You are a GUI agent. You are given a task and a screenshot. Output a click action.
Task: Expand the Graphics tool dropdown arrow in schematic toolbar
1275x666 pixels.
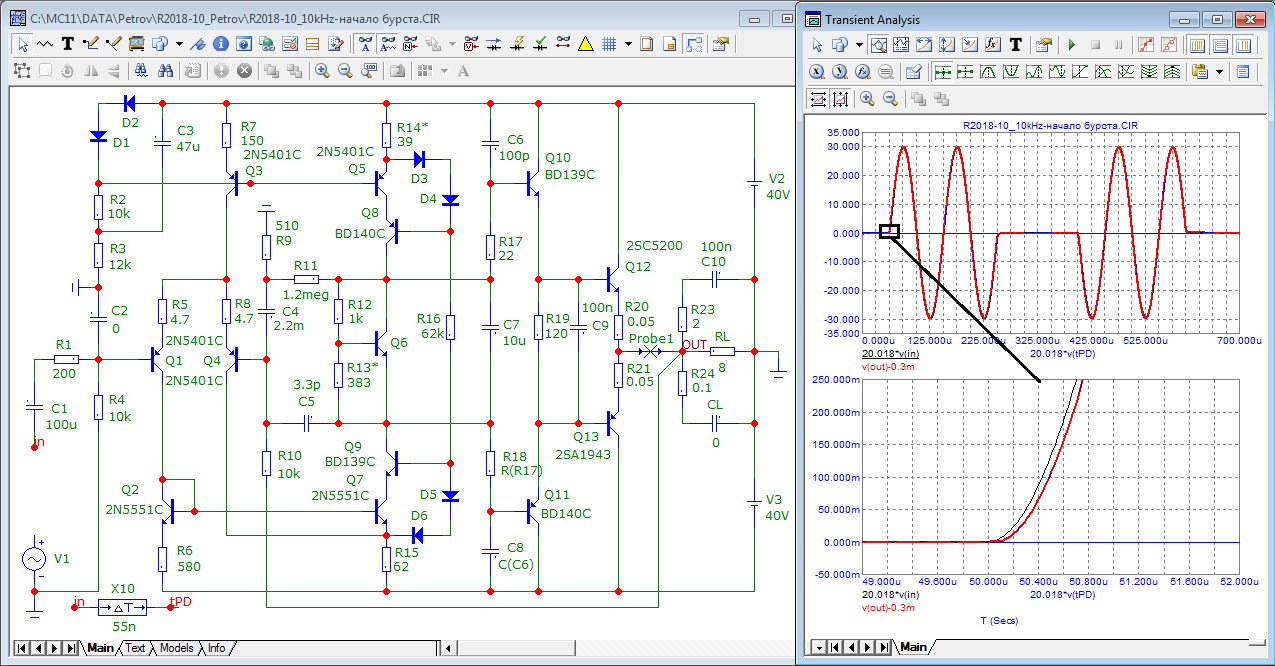179,44
